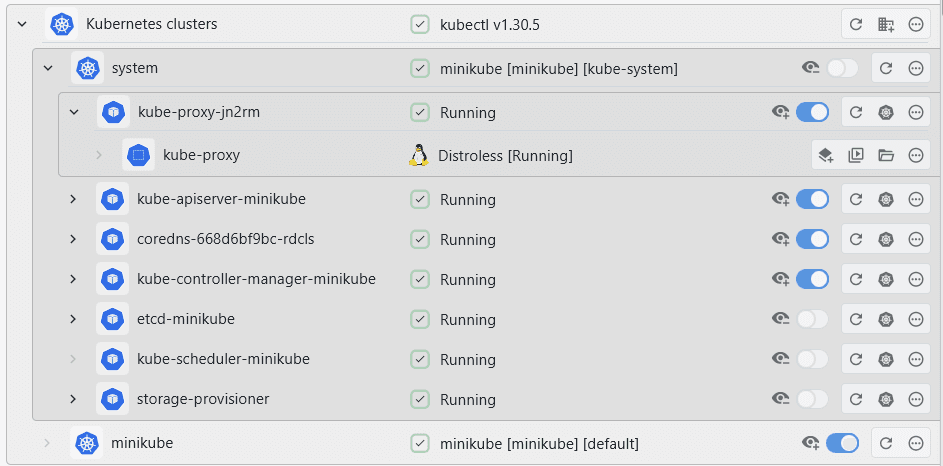The width and height of the screenshot is (943, 466).
Task: Expand the minikube default namespace entry
Action: (x=47, y=443)
